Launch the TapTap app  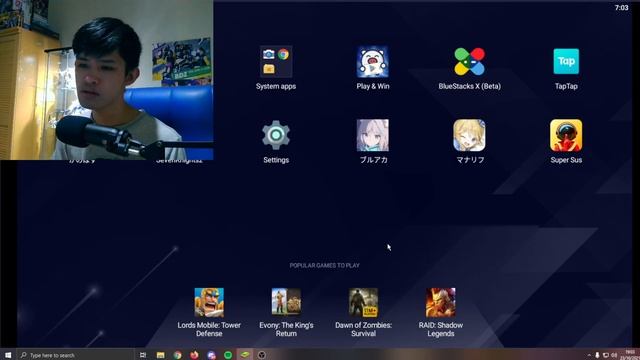pyautogui.click(x=566, y=61)
